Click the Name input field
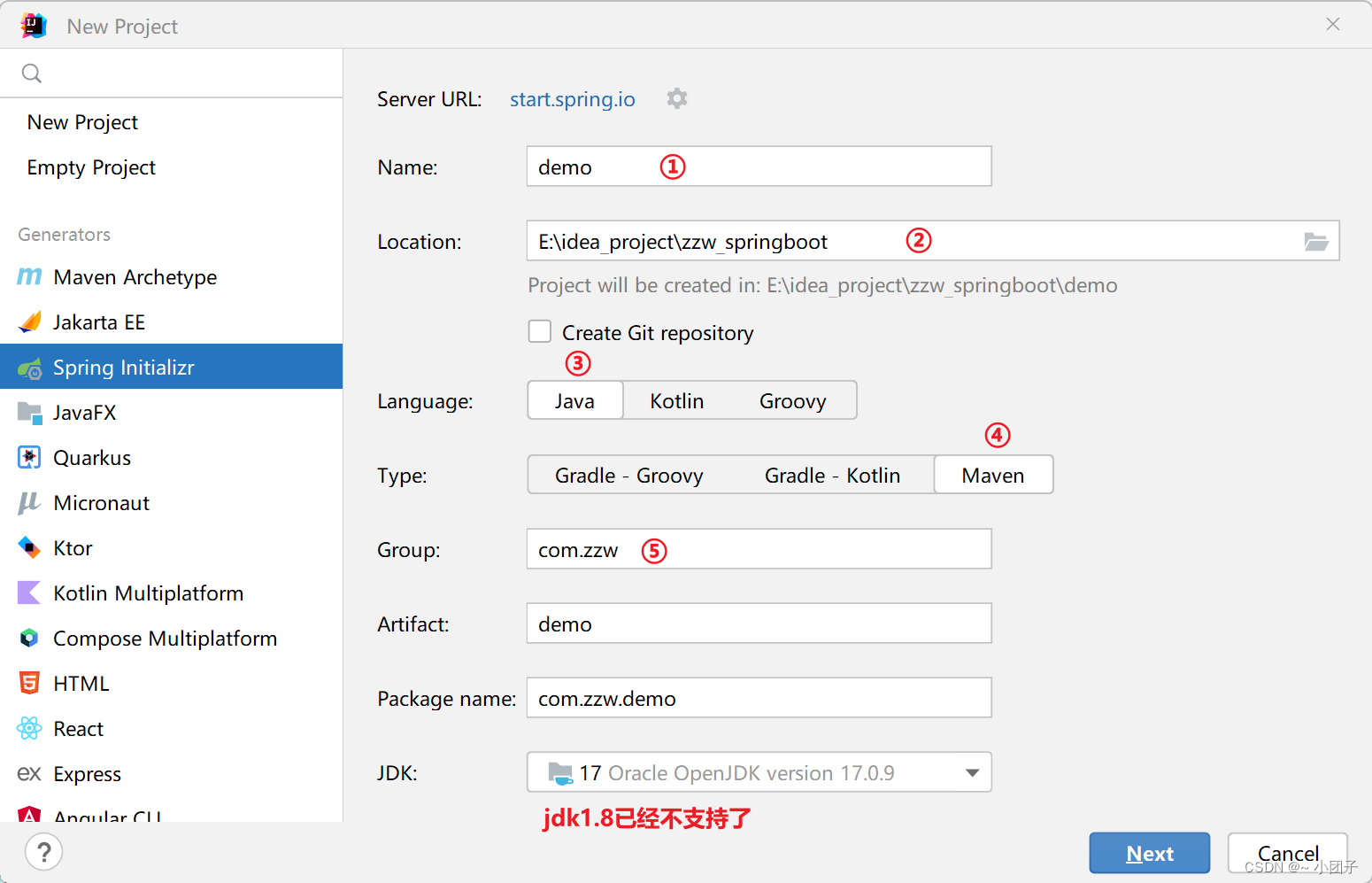This screenshot has height=883, width=1372. [x=759, y=167]
